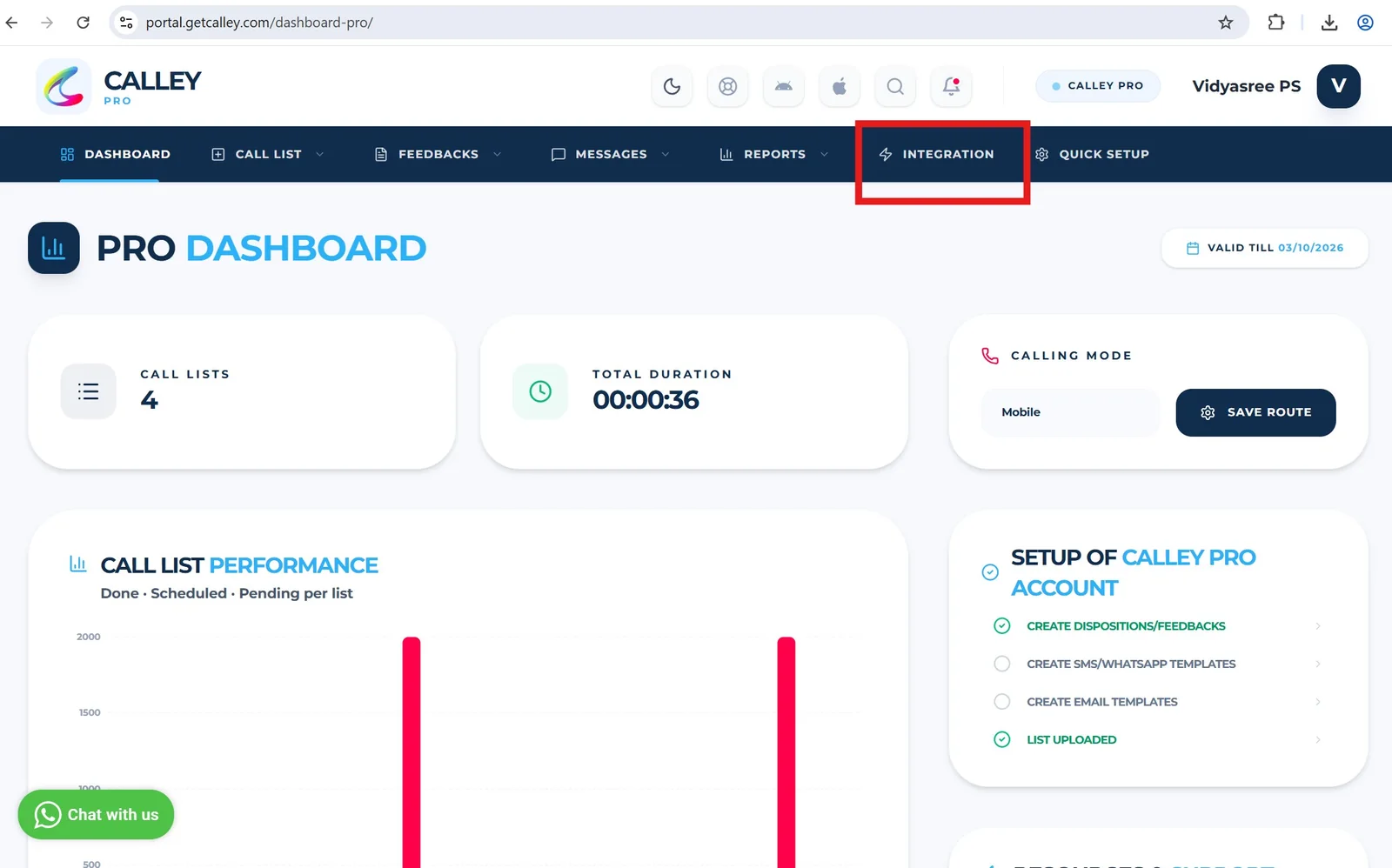Viewport: 1392px width, 868px height.
Task: Click the Valid Till date badge
Action: point(1265,248)
